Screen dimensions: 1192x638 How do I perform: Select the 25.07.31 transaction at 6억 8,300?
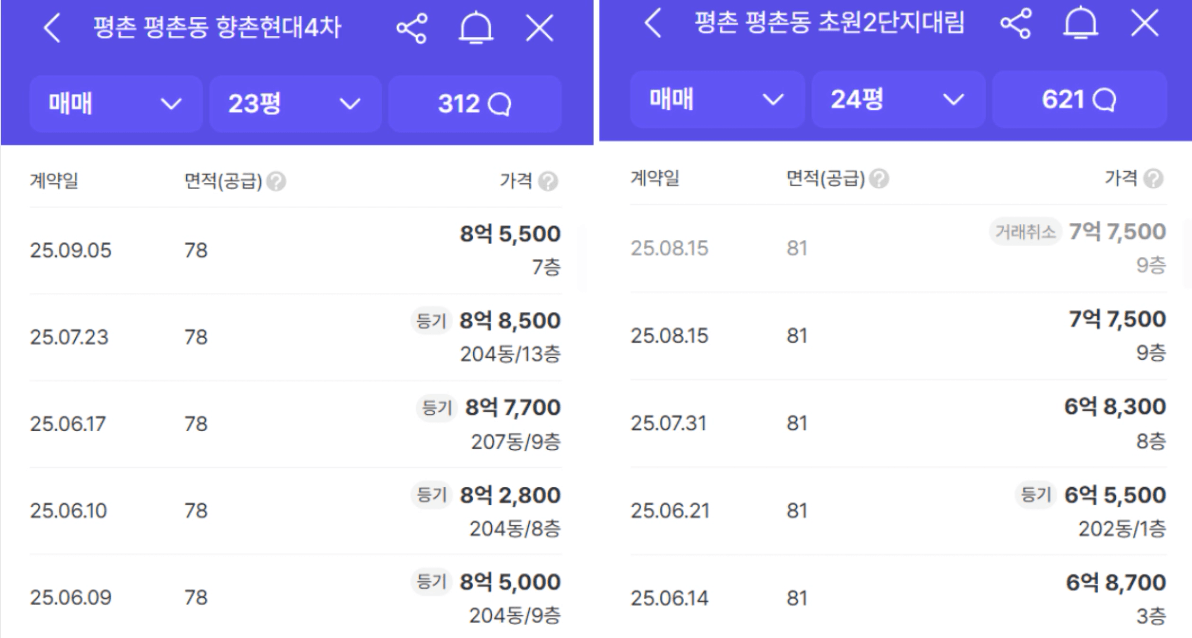pyautogui.click(x=898, y=423)
